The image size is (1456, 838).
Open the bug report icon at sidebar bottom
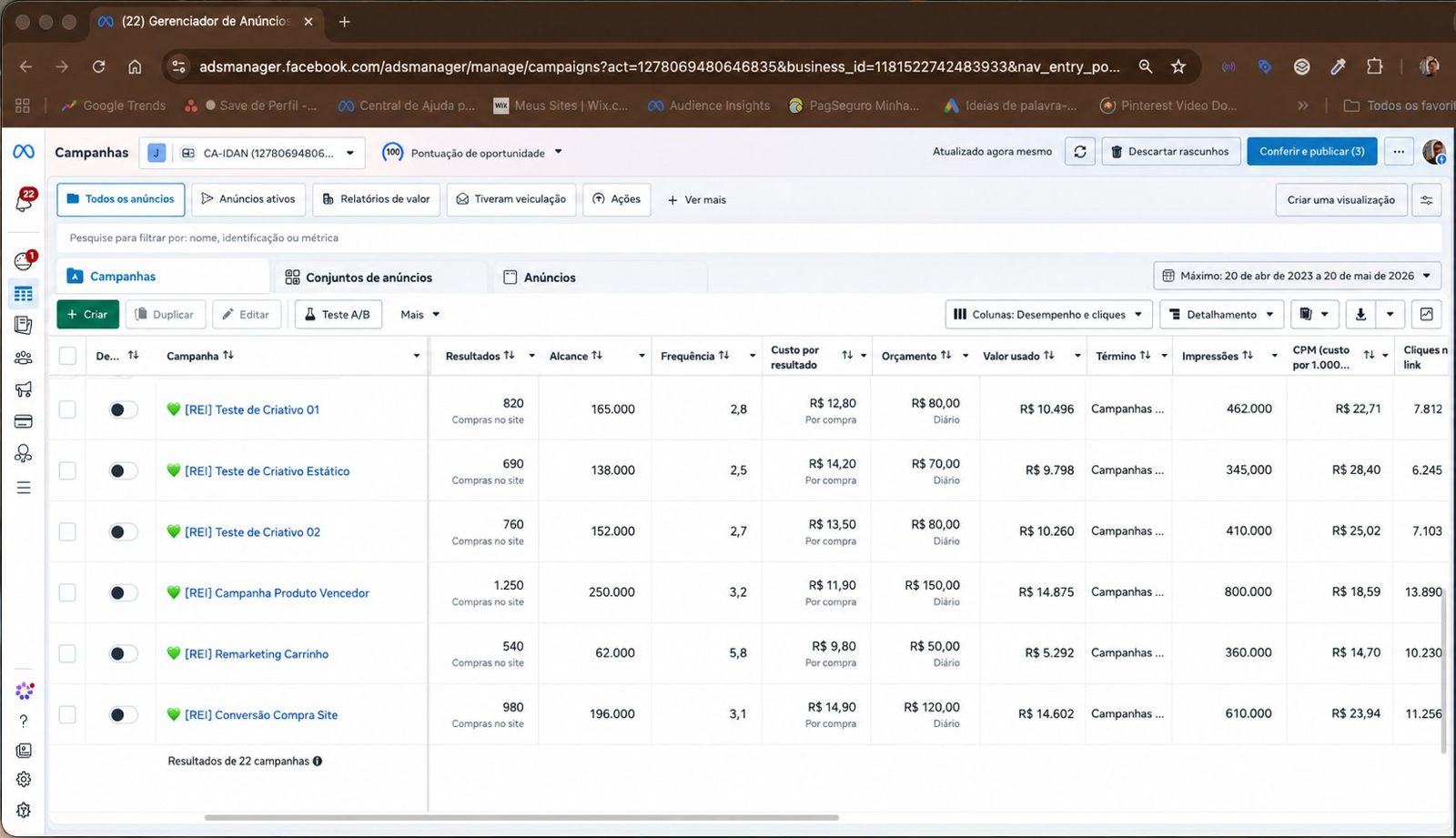point(24,810)
